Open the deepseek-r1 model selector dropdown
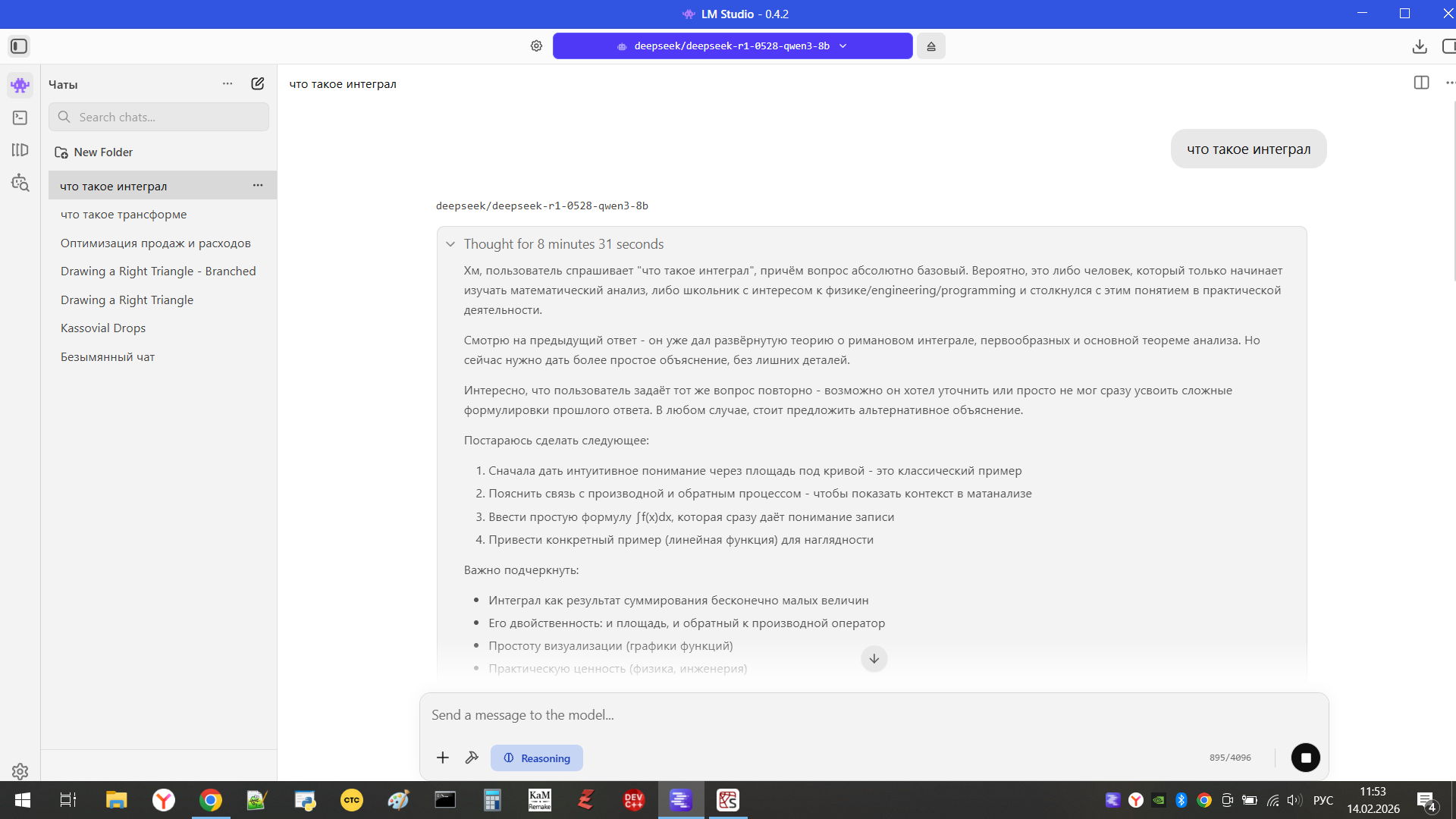Image resolution: width=1456 pixels, height=819 pixels. [732, 46]
